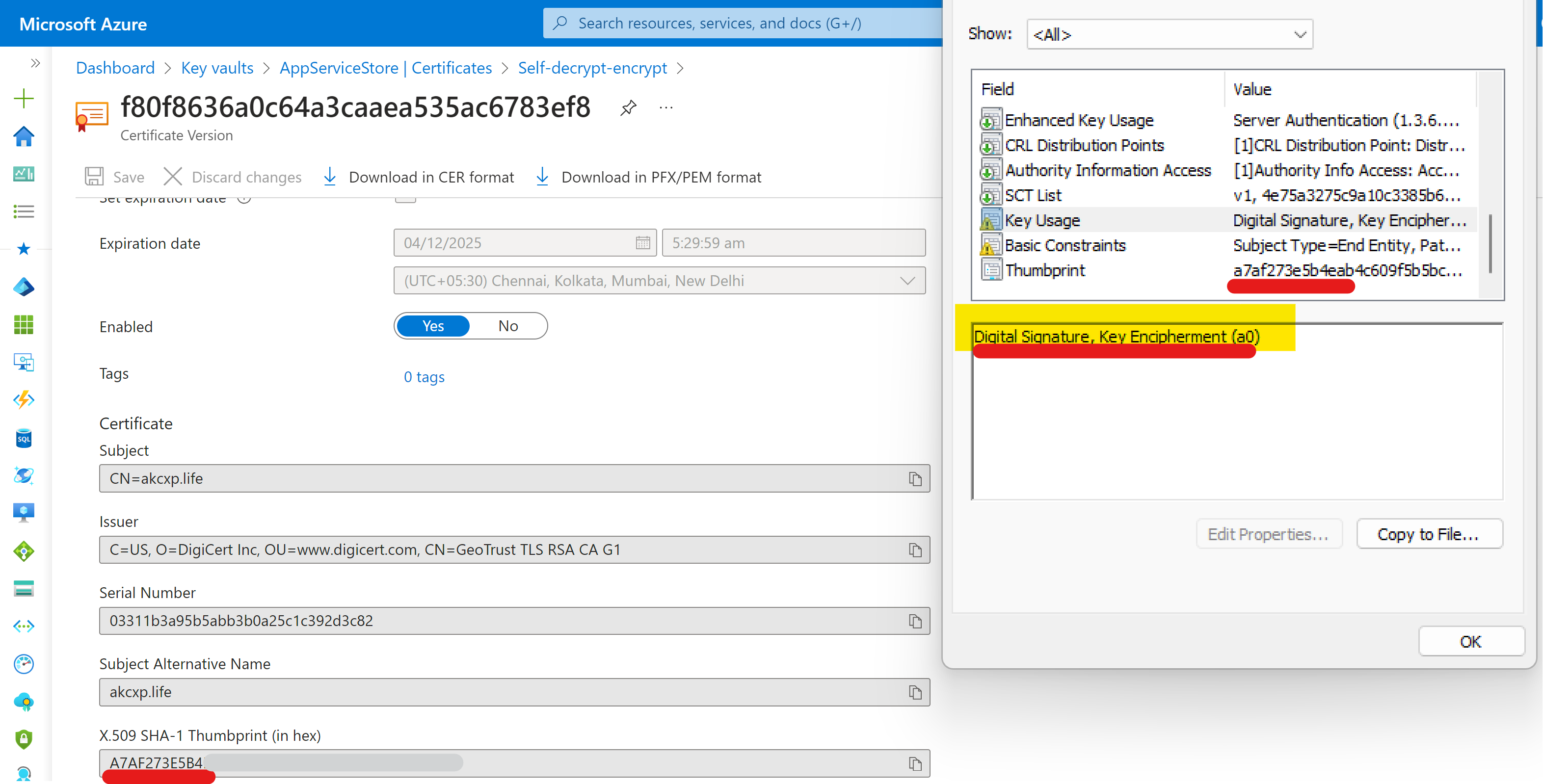Open Azure Cosmos DB from the sidebar
The width and height of the screenshot is (1543, 784).
(x=24, y=475)
